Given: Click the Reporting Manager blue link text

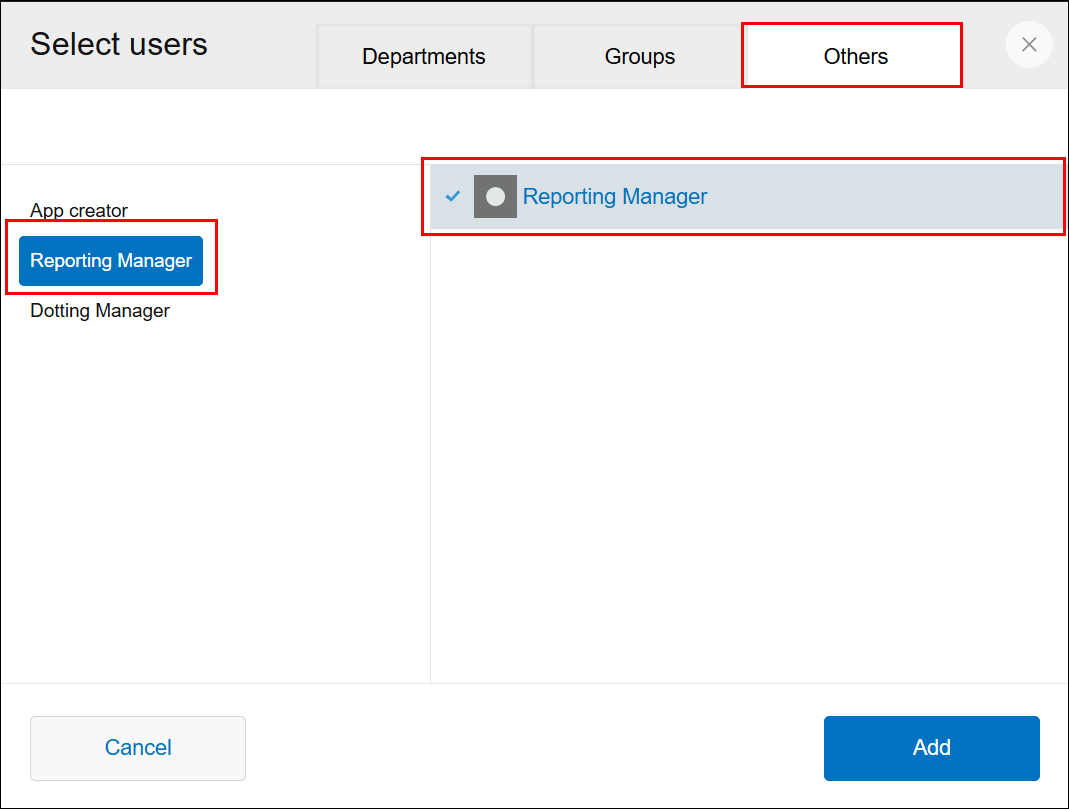Looking at the screenshot, I should [x=614, y=196].
